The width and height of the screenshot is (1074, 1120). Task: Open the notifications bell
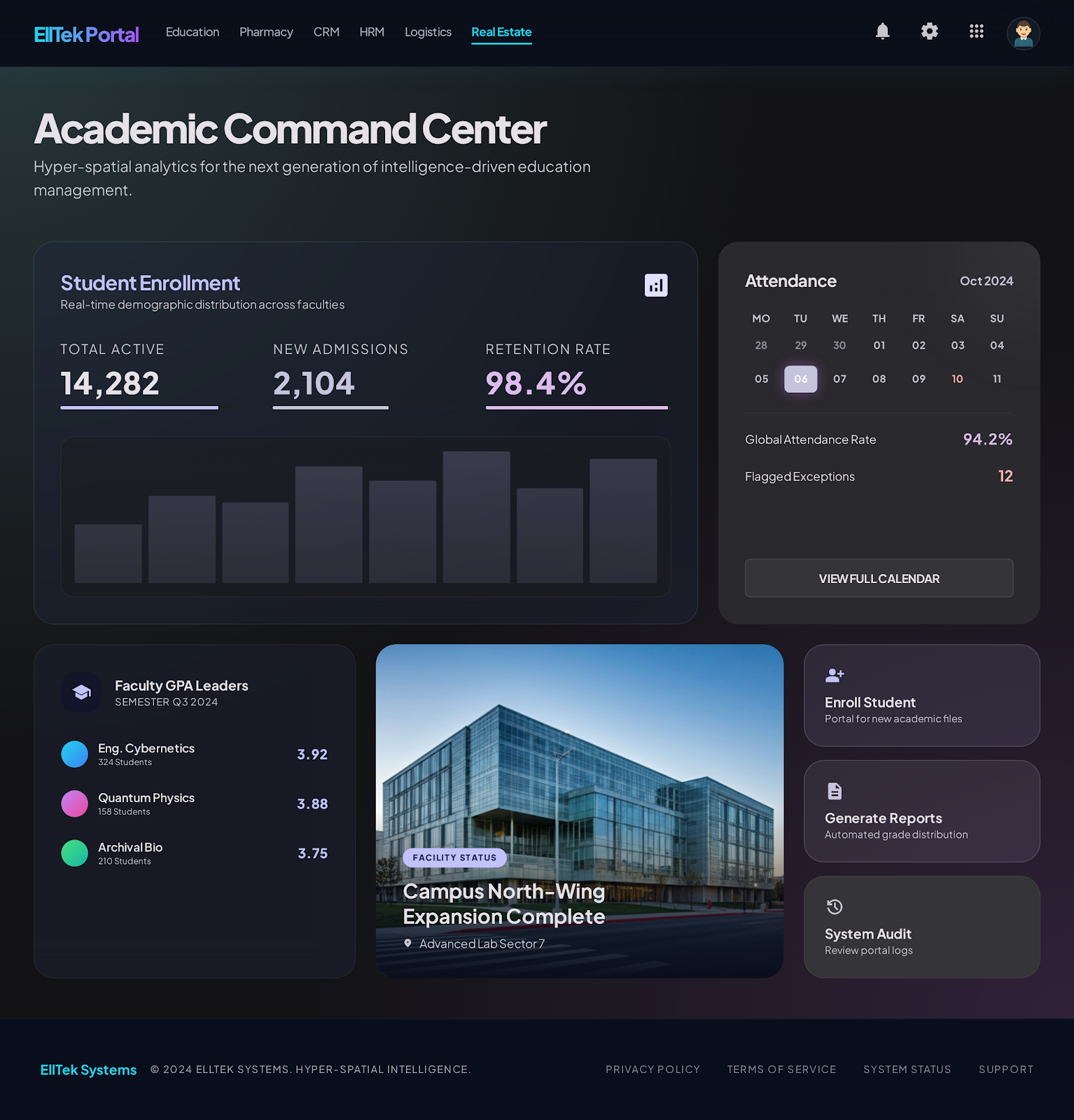coord(882,31)
